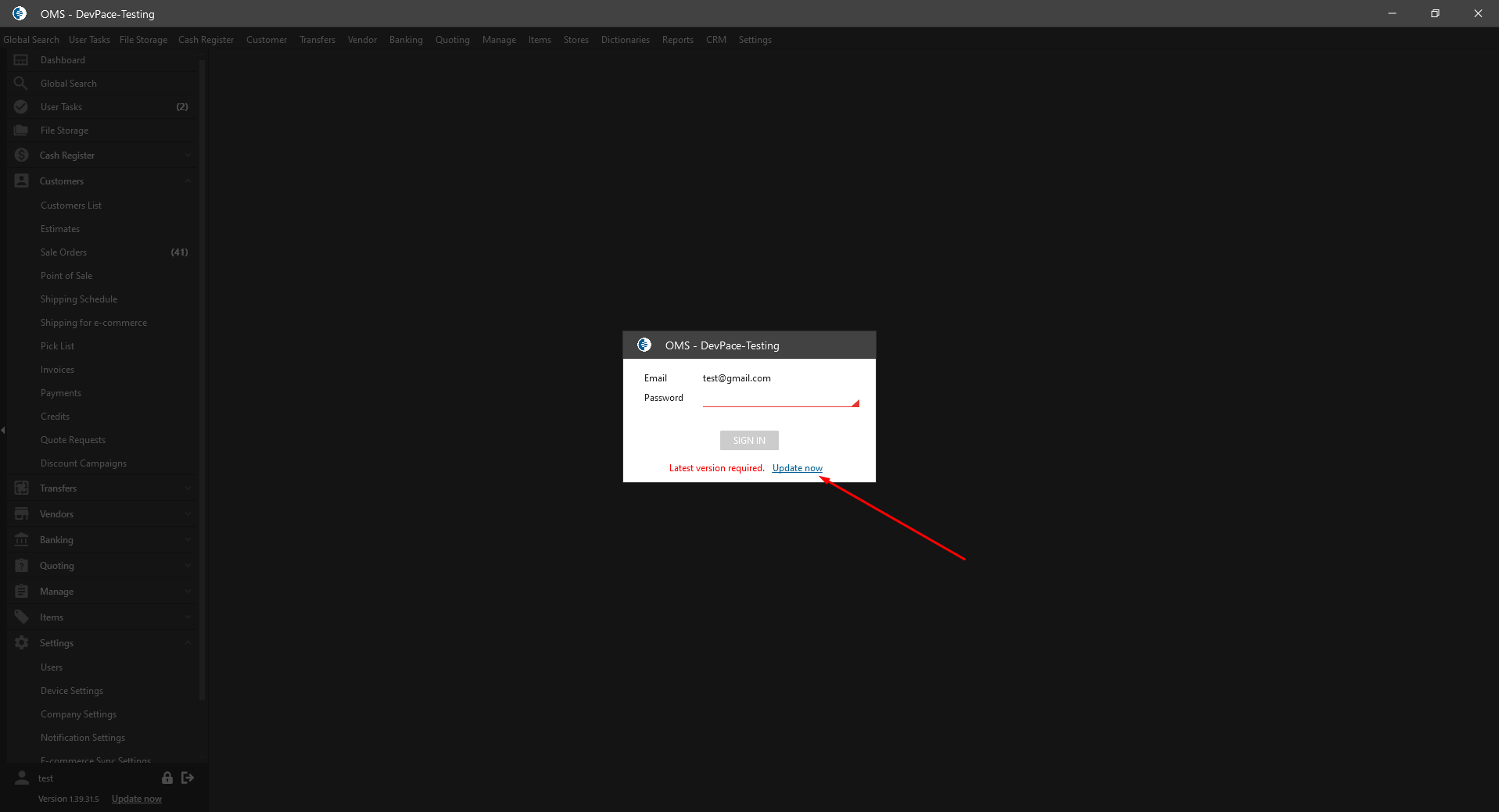Open the Dictionaries menu
The image size is (1499, 812).
[x=626, y=40]
